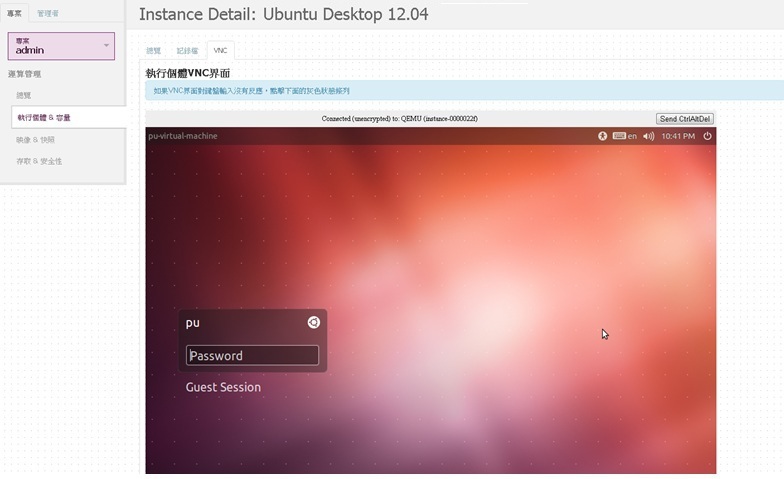Switch to the 記錄檔 log tab
784x479 pixels.
[x=187, y=51]
